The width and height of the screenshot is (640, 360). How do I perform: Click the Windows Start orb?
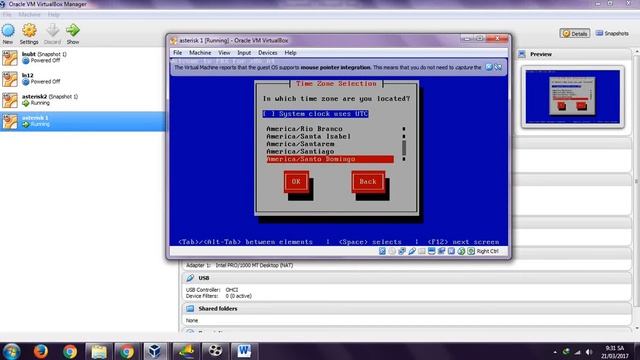point(11,351)
